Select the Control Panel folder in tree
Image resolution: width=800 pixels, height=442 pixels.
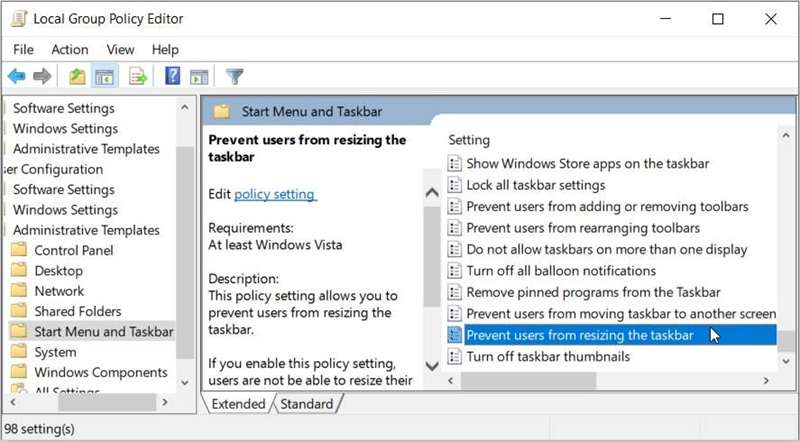point(73,250)
